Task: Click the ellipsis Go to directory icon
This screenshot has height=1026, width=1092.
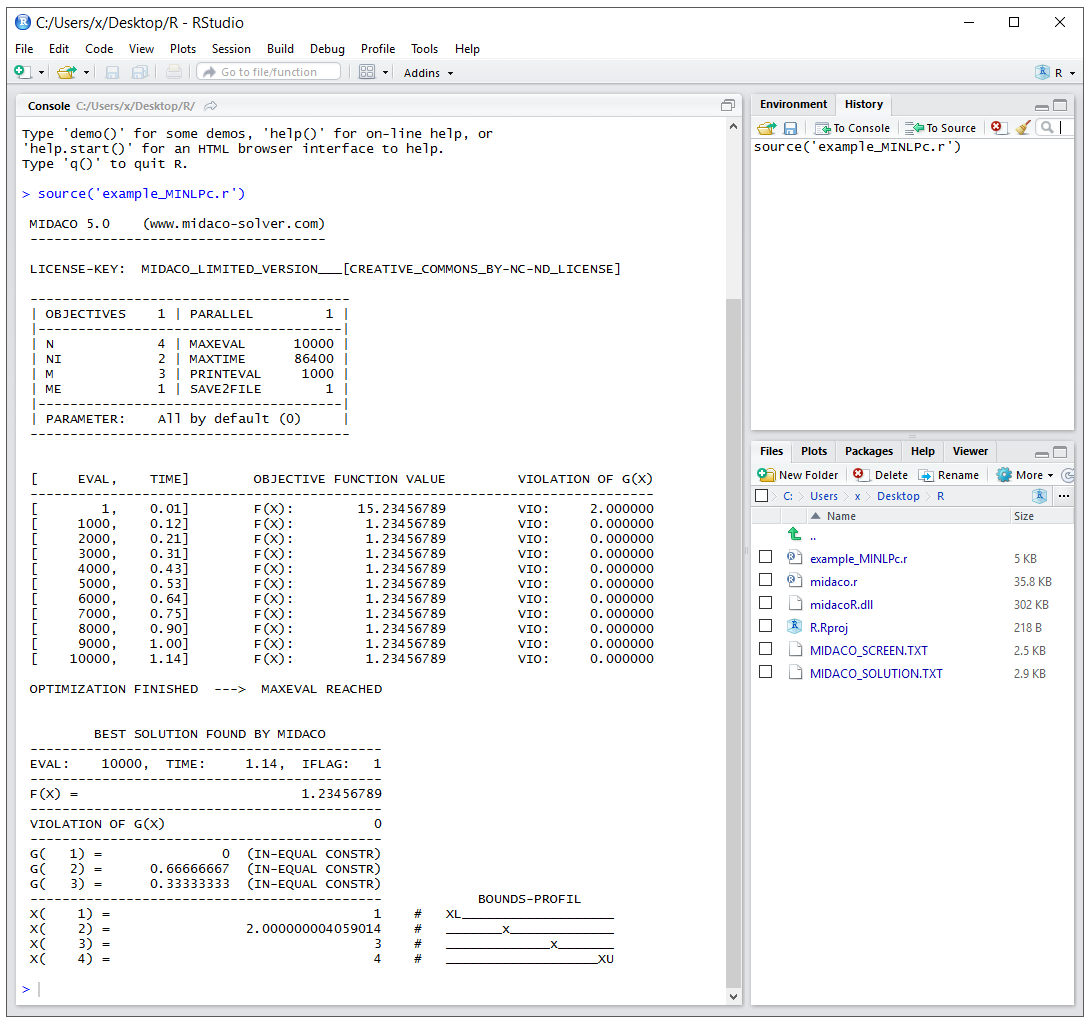Action: [1063, 496]
